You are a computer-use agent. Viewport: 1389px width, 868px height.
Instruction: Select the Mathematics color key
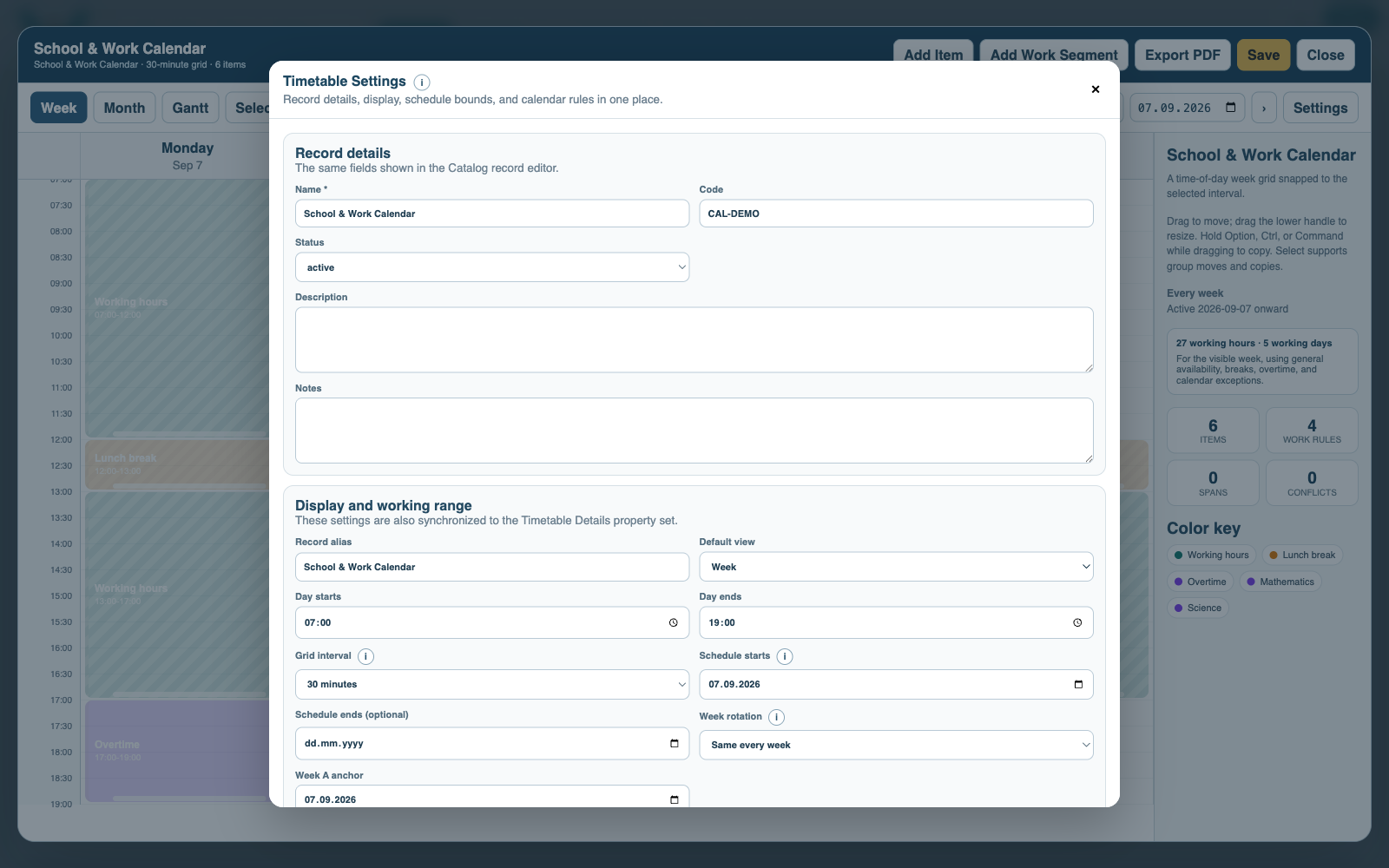coord(1280,582)
